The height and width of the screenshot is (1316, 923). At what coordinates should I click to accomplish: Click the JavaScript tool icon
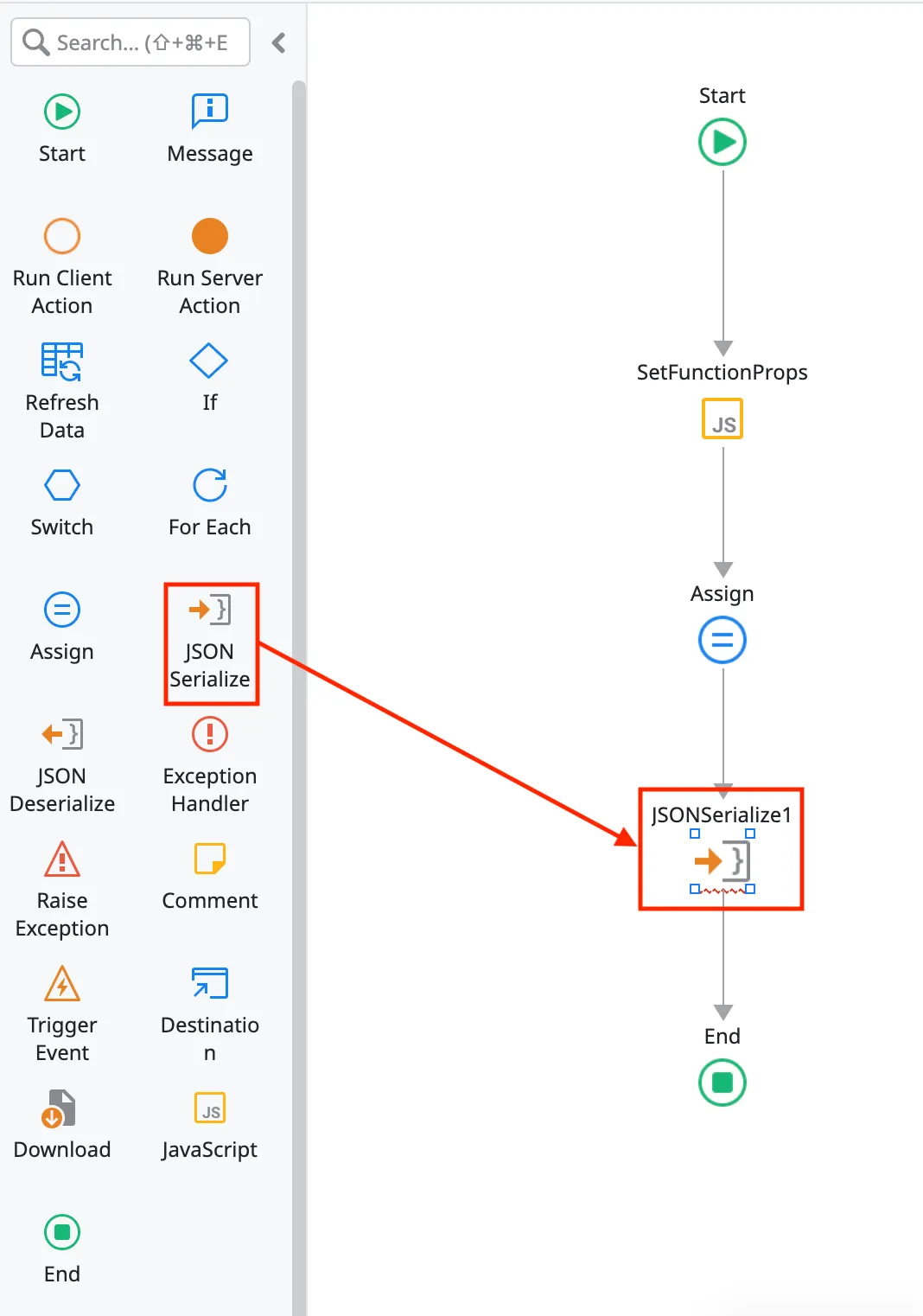click(208, 1108)
